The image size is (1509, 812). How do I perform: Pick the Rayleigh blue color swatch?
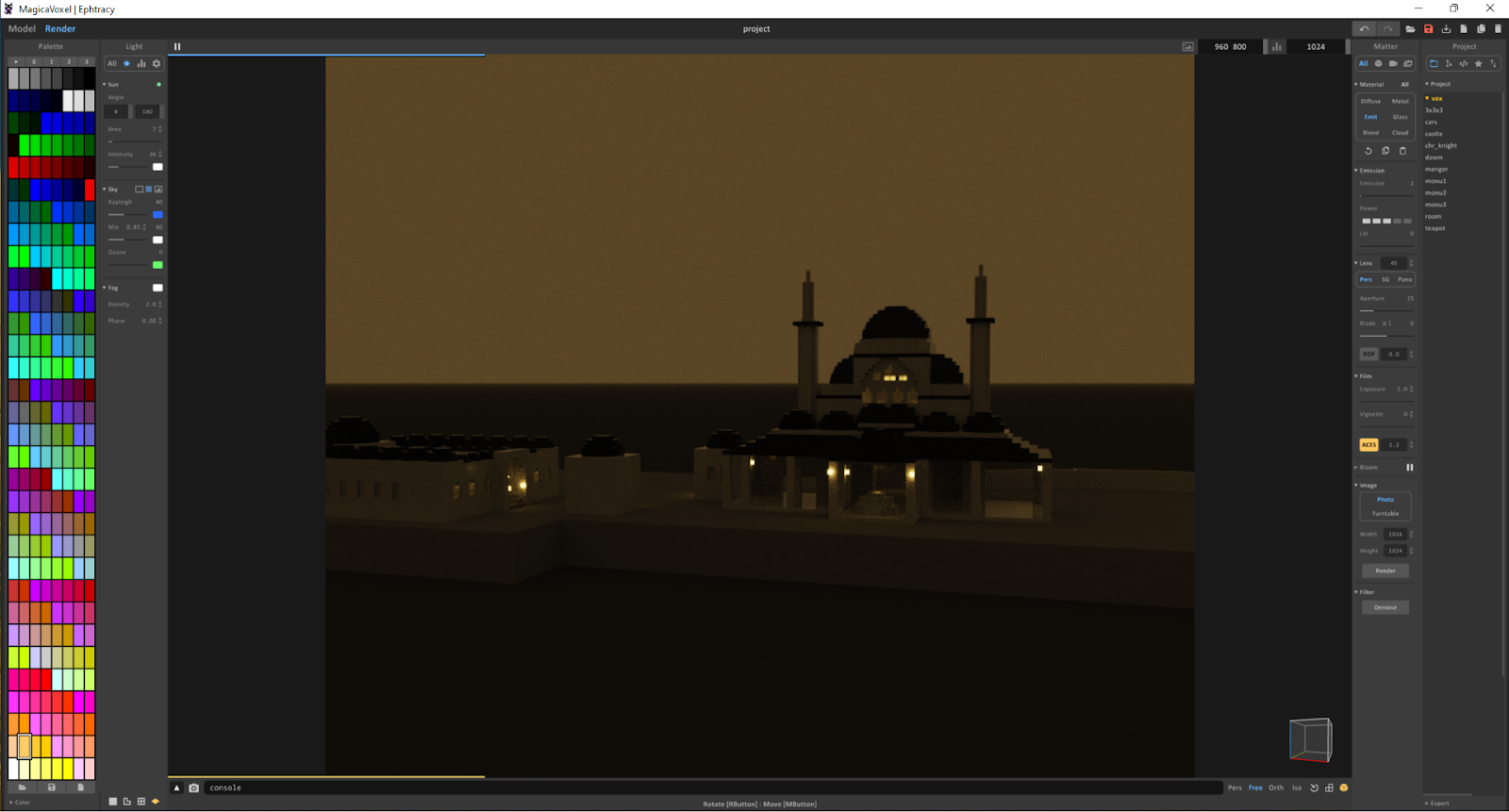click(x=158, y=215)
